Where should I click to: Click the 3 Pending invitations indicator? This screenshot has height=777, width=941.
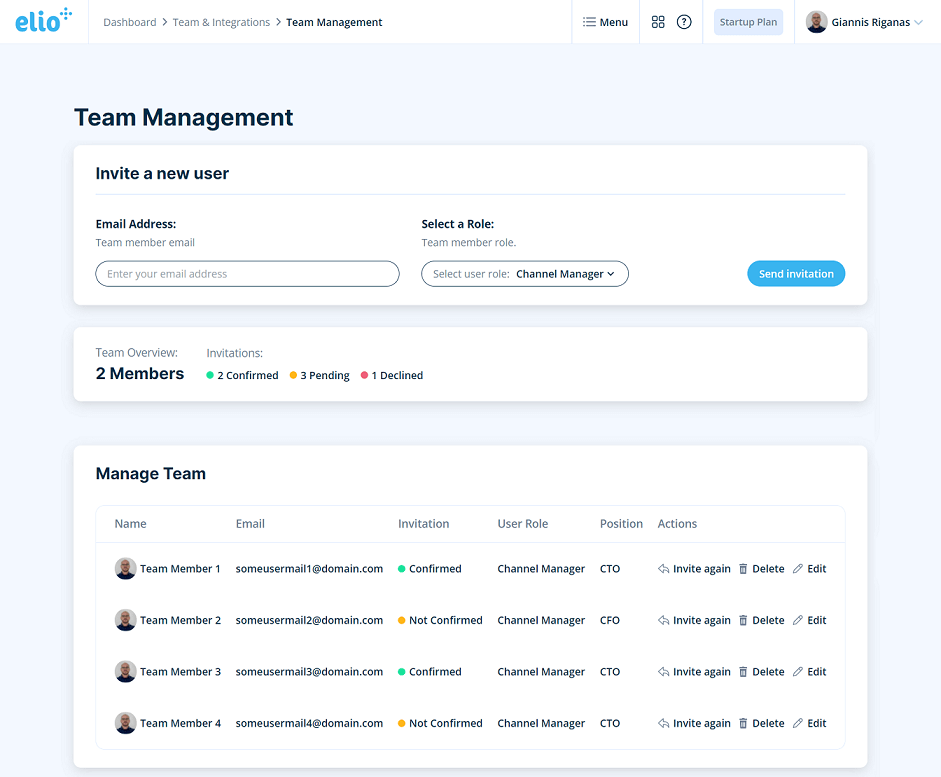pos(320,376)
